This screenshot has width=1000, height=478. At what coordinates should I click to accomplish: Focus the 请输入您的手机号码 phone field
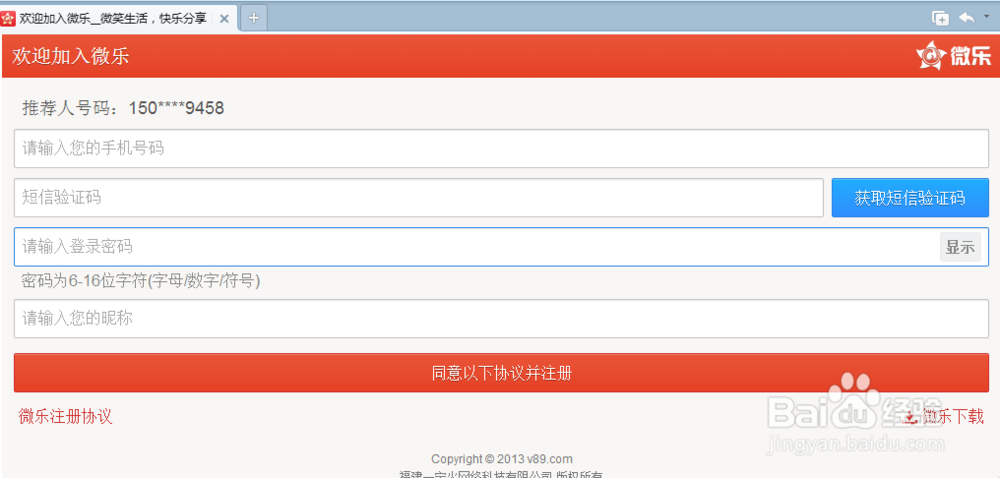(501, 148)
